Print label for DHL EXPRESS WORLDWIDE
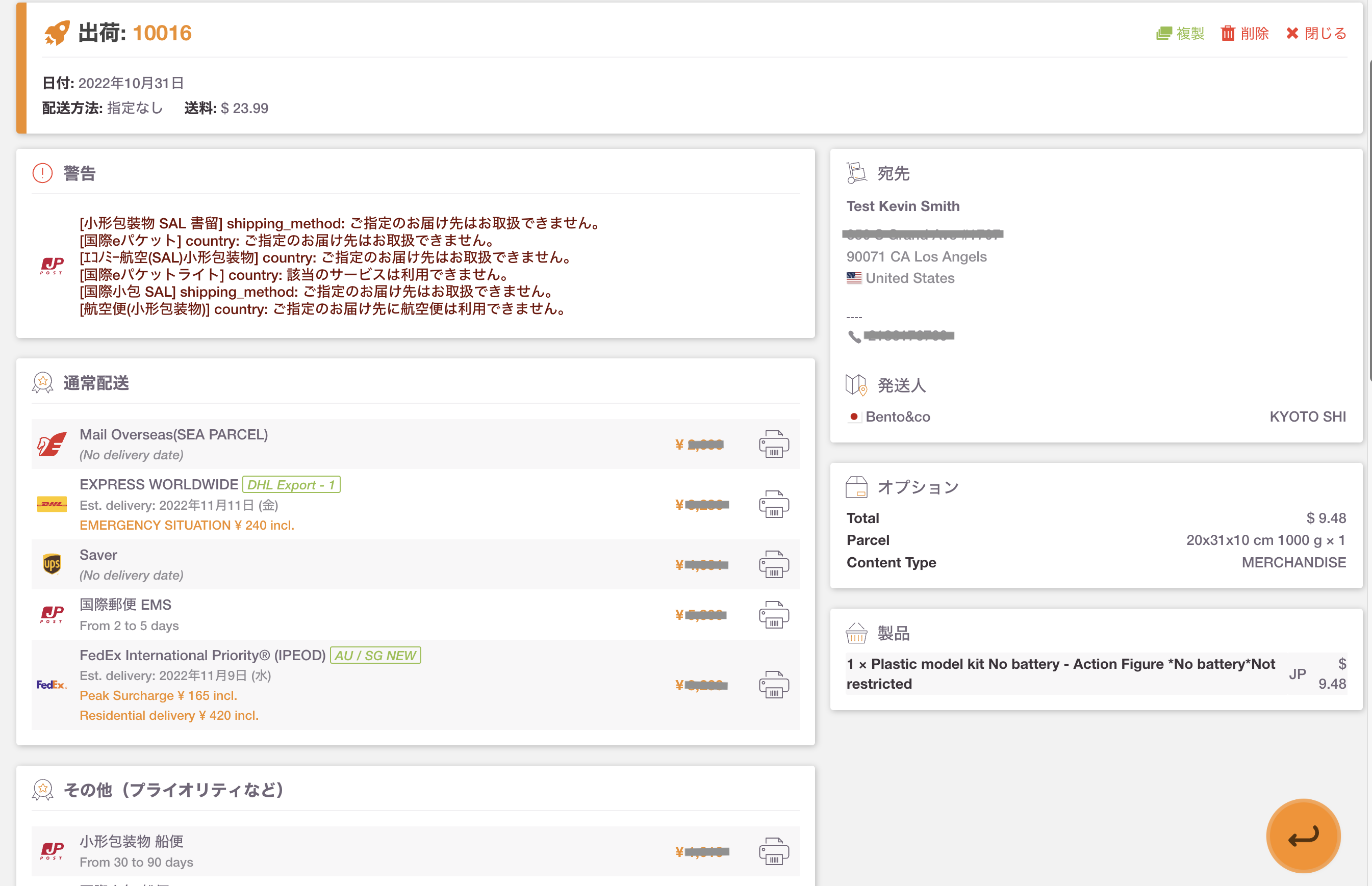 click(774, 504)
